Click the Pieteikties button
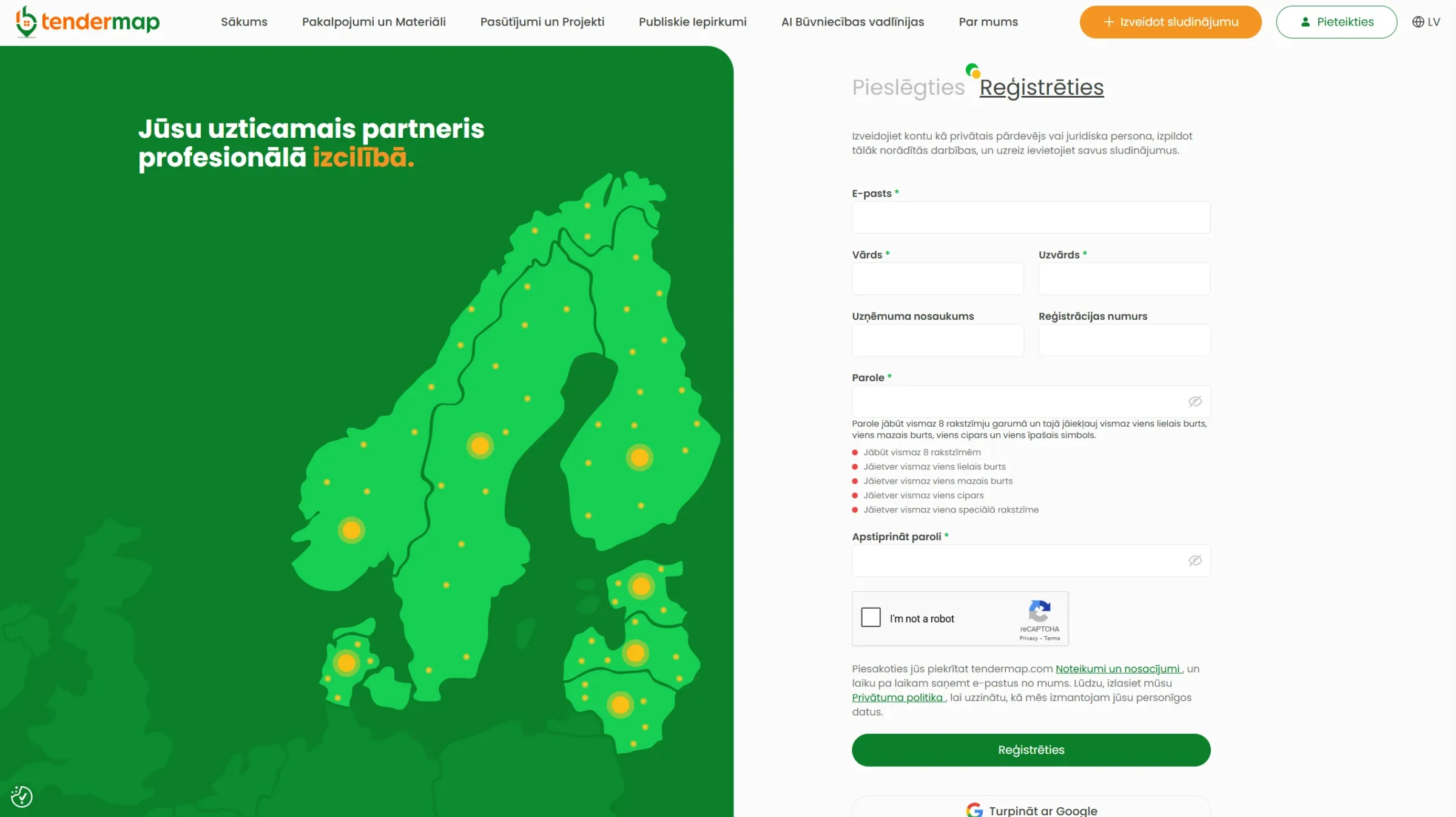1456x817 pixels. click(1336, 22)
